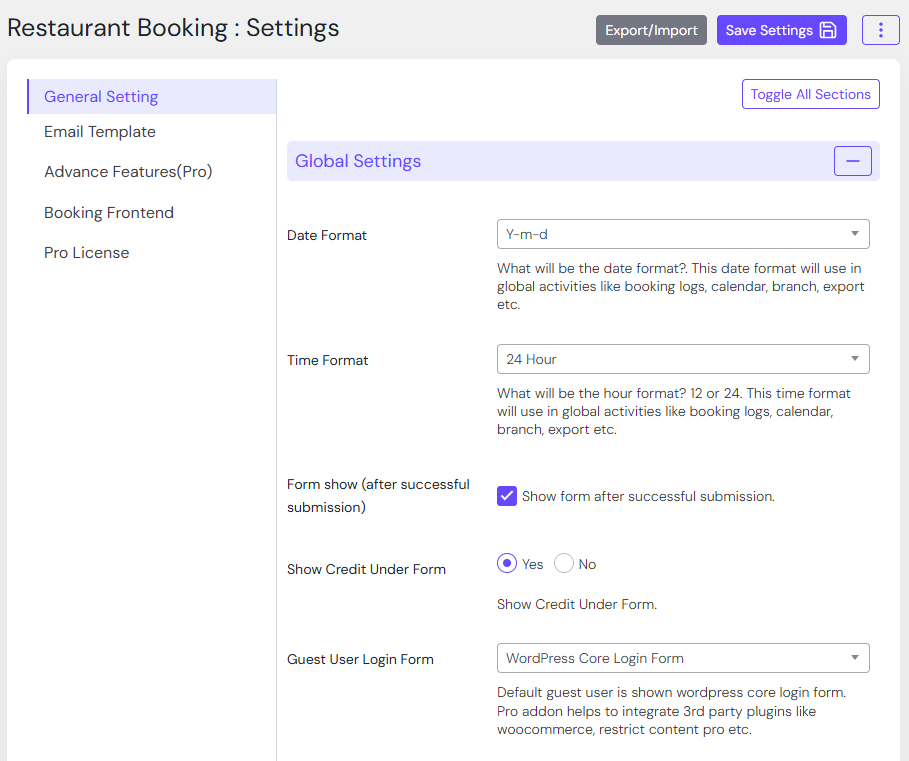Open the Guest User Login Form dropdown
Viewport: 909px width, 761px height.
click(x=683, y=658)
